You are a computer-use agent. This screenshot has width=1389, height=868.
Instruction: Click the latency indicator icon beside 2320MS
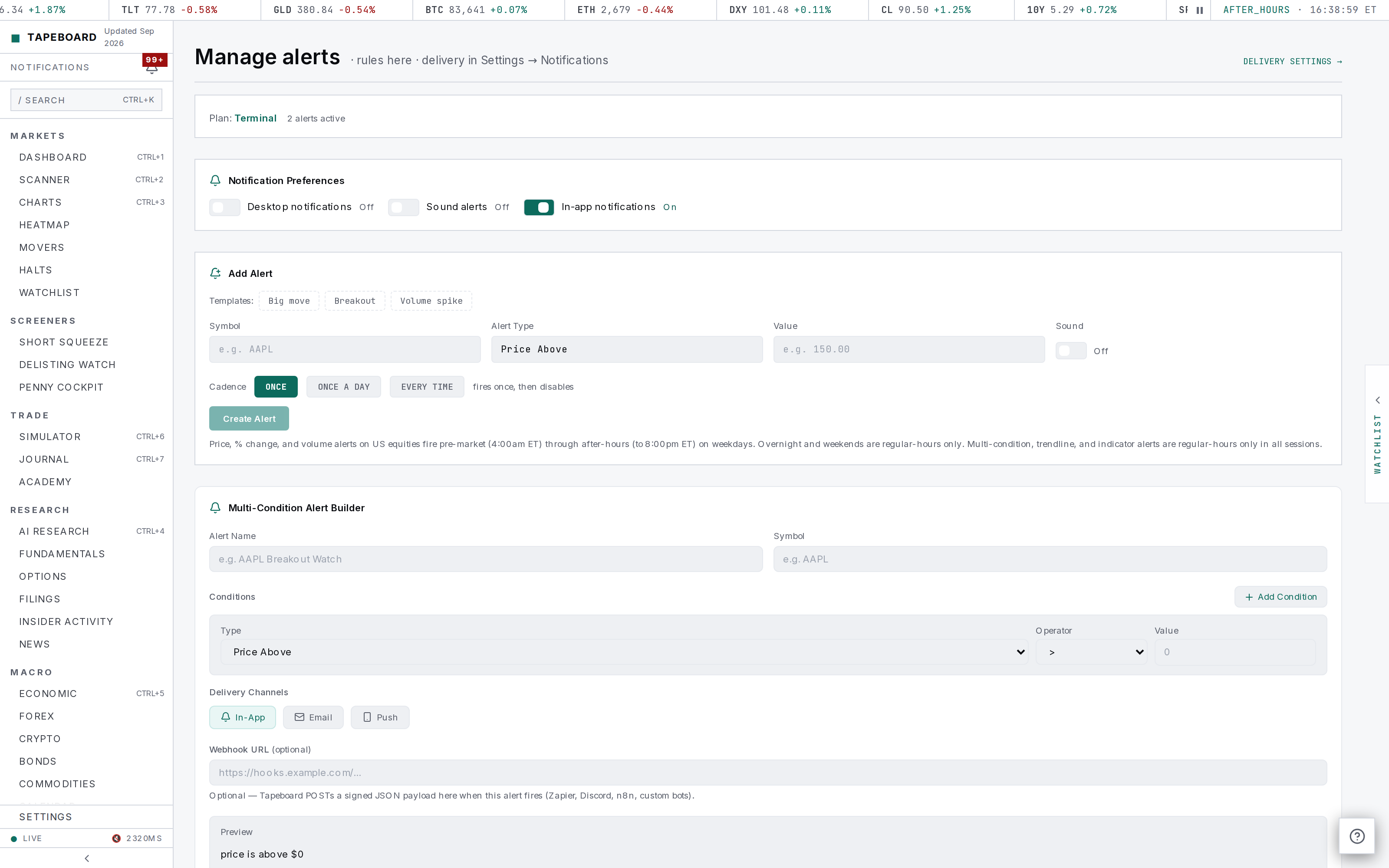click(116, 838)
